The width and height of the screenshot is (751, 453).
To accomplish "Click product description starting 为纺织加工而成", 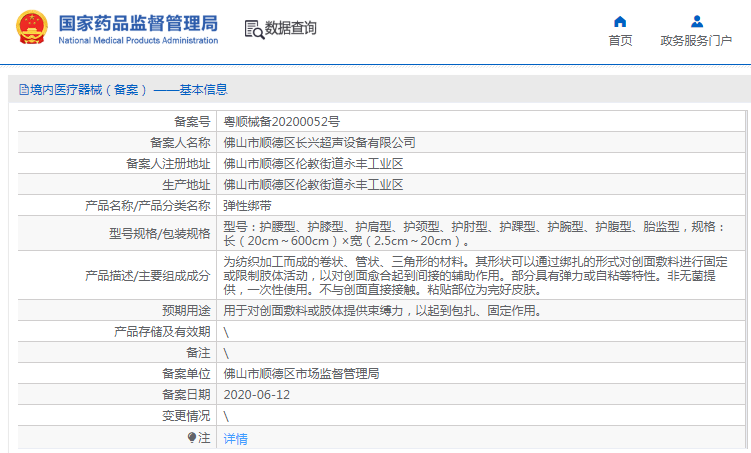I will 476,275.
